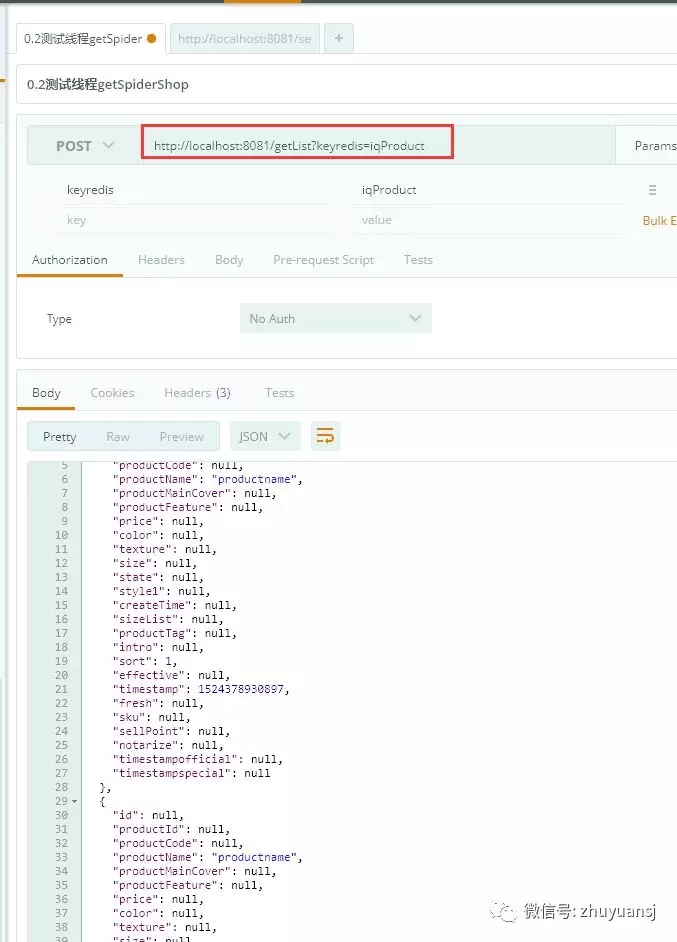The image size is (677, 942).
Task: Open the response Headers (3) tab
Action: point(197,393)
